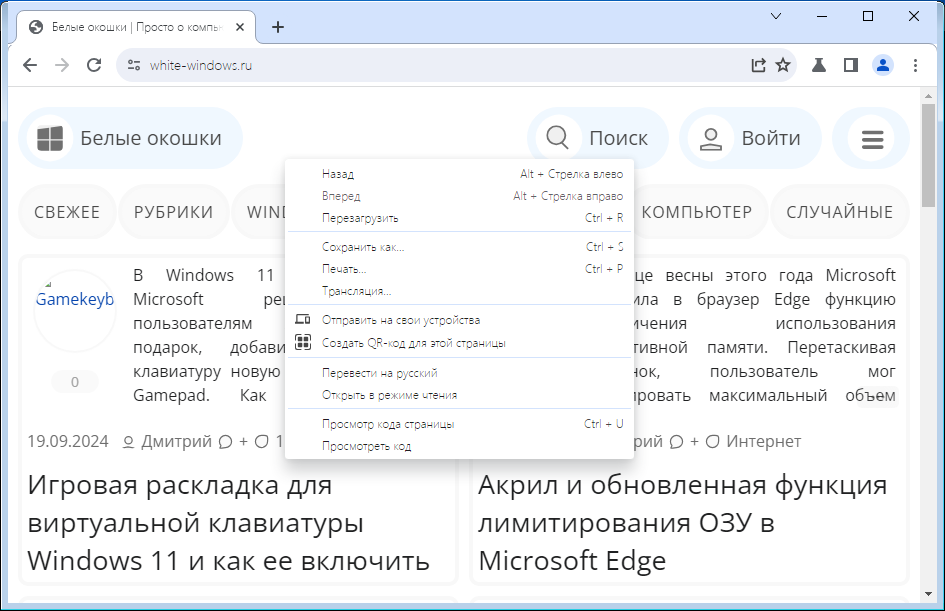Open article Игровая раскладка для виртуальной клавиатуры
945x611 pixels.
(x=228, y=522)
